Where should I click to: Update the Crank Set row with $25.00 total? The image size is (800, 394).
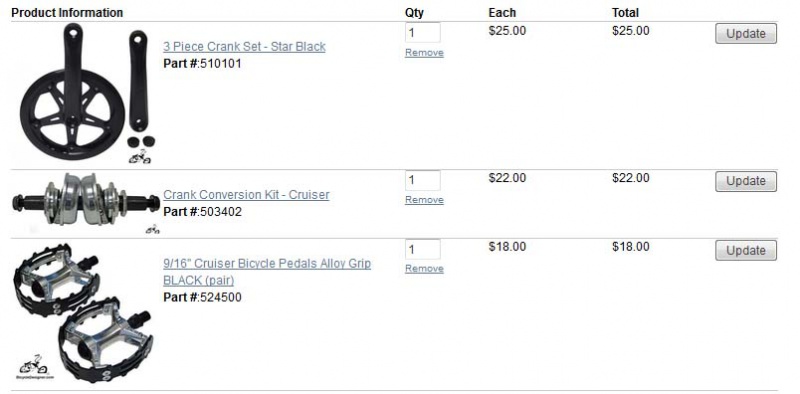[x=746, y=33]
